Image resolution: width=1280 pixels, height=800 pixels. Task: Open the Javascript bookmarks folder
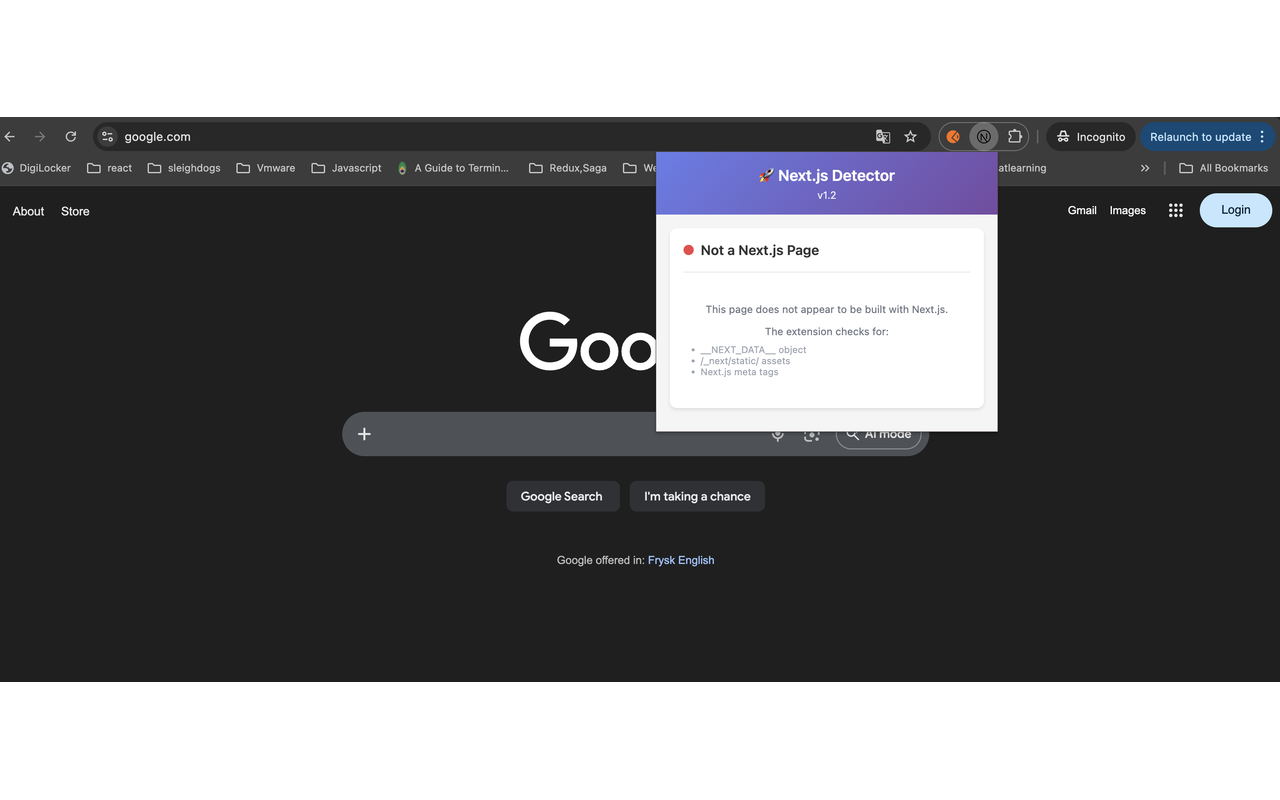(347, 168)
